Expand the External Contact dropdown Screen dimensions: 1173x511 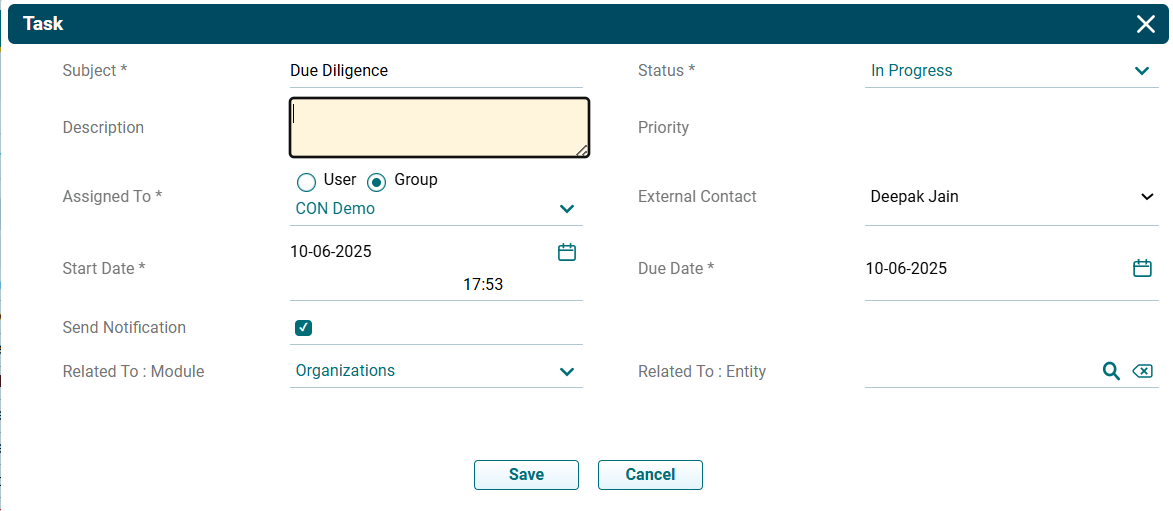pos(1147,197)
